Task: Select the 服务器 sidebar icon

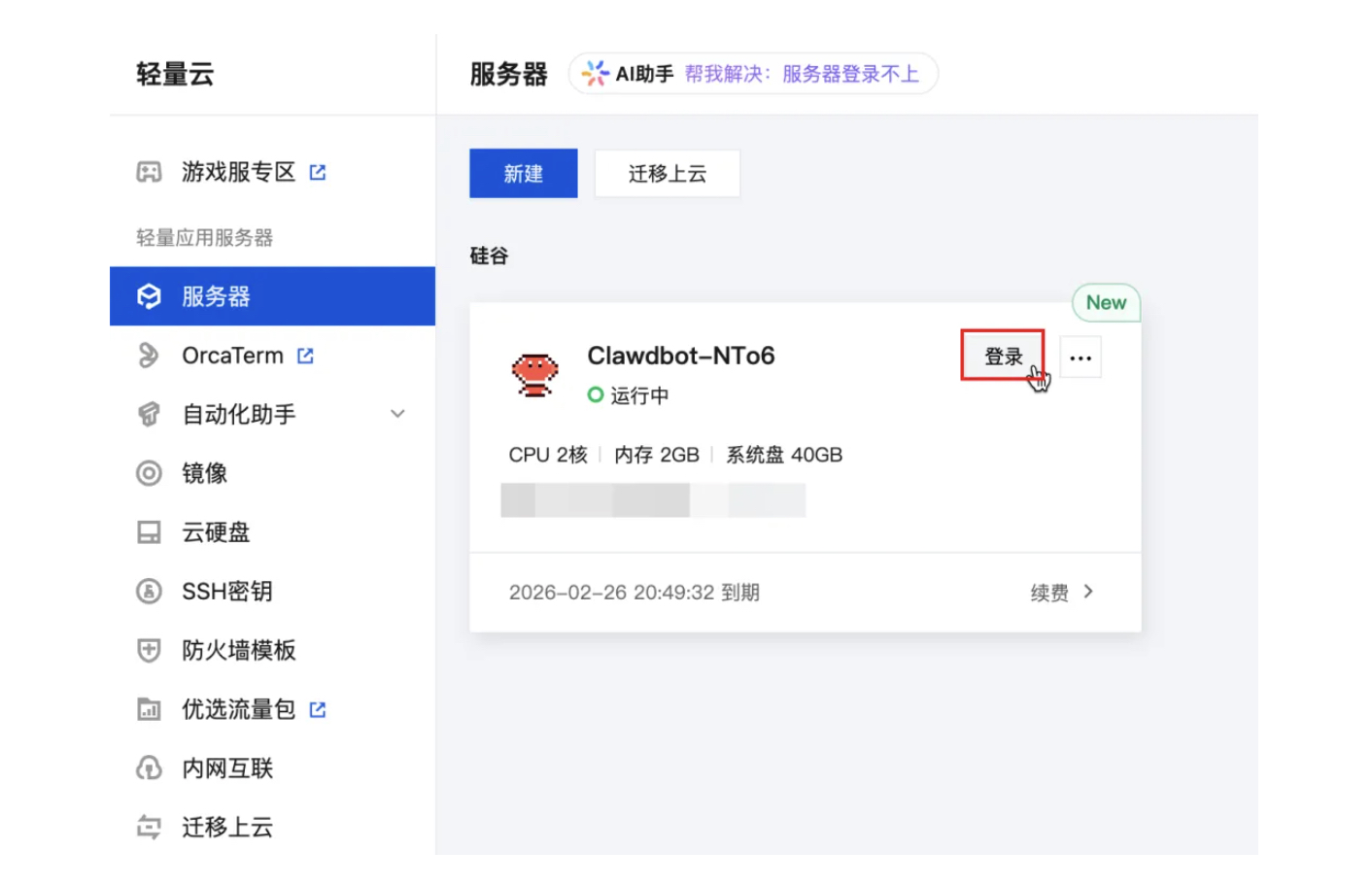Action: click(151, 296)
